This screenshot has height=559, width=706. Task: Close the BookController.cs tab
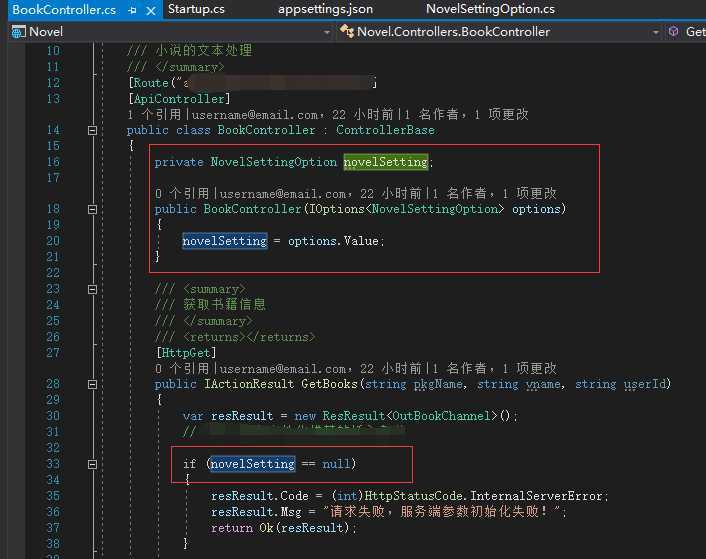point(151,10)
